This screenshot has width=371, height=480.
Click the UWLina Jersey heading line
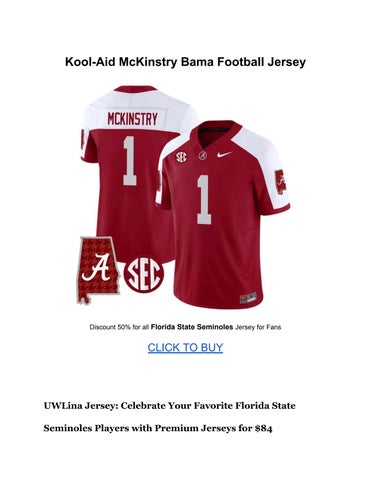[x=170, y=406]
